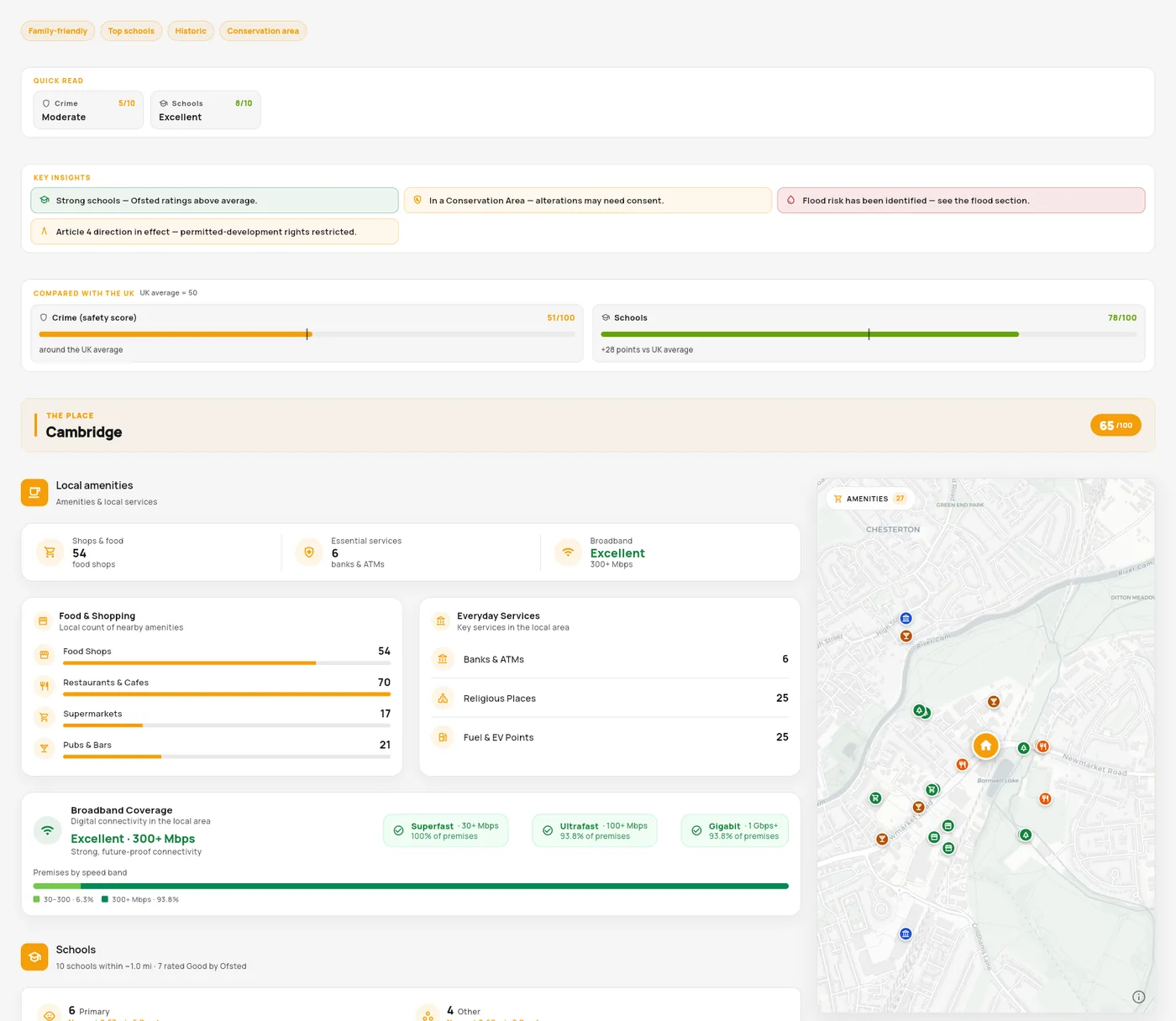Click the Broadband Coverage wifi icon
Viewport: 1176px width, 1021px height.
pos(48,830)
